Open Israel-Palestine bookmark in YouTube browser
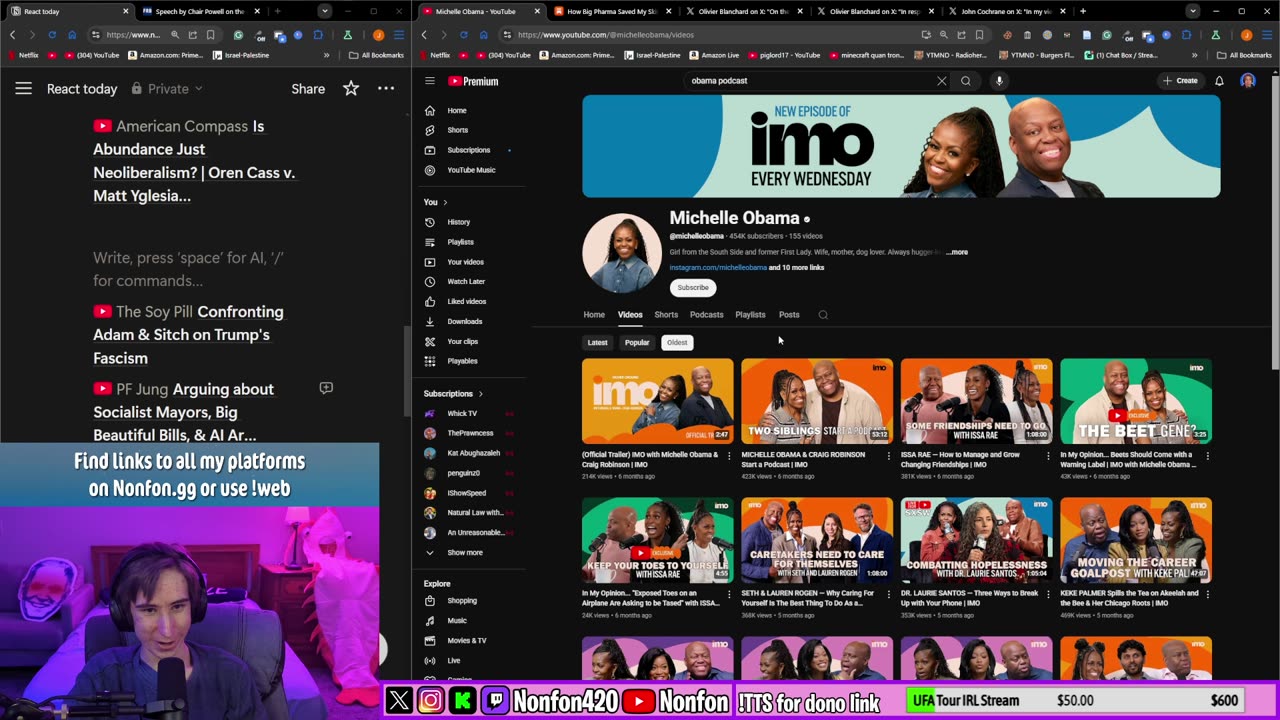This screenshot has height=720, width=1280. click(653, 55)
